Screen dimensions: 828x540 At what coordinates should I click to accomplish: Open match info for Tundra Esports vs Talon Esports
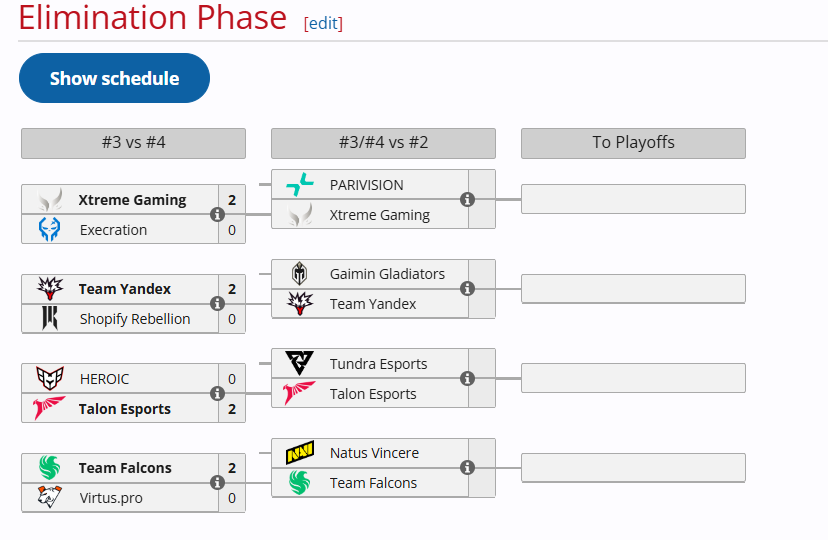467,379
